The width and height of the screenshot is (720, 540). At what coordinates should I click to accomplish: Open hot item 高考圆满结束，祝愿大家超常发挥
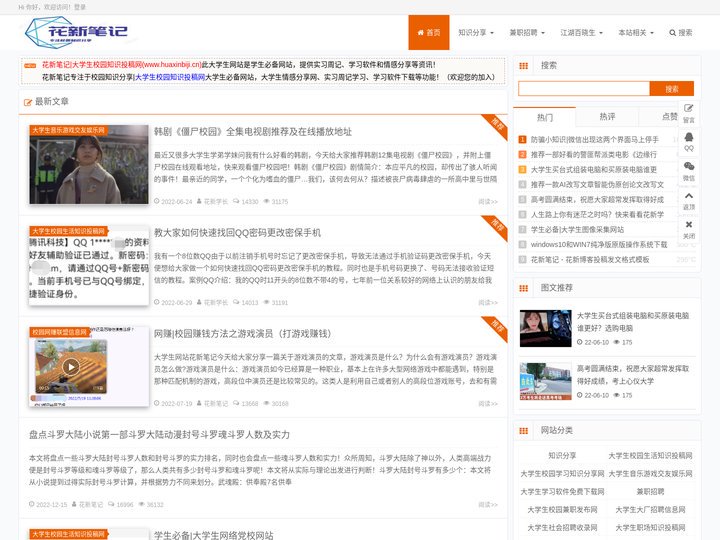tap(597, 199)
